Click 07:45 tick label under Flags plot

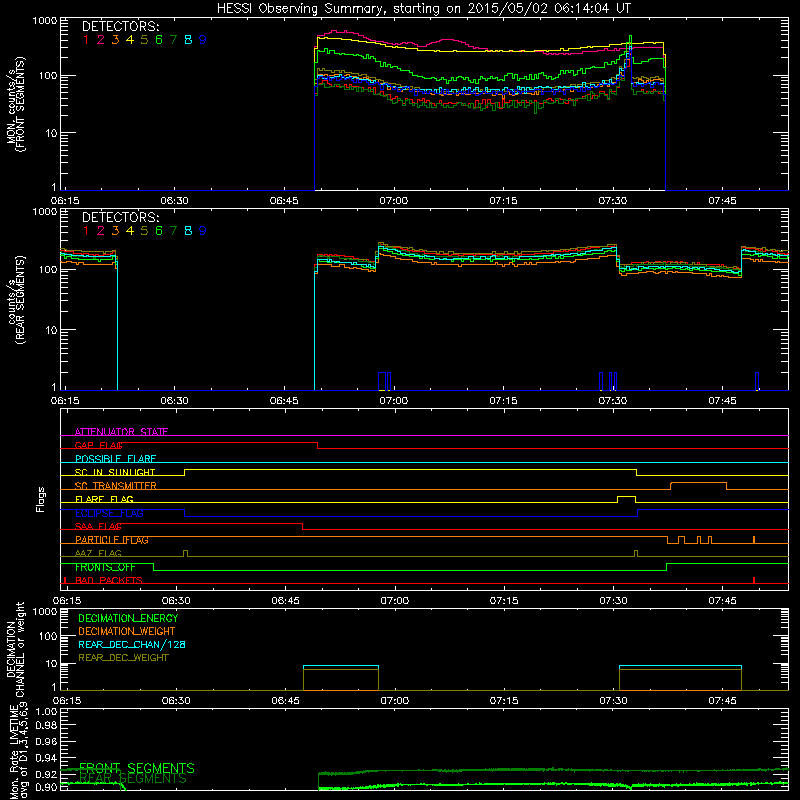(x=722, y=601)
